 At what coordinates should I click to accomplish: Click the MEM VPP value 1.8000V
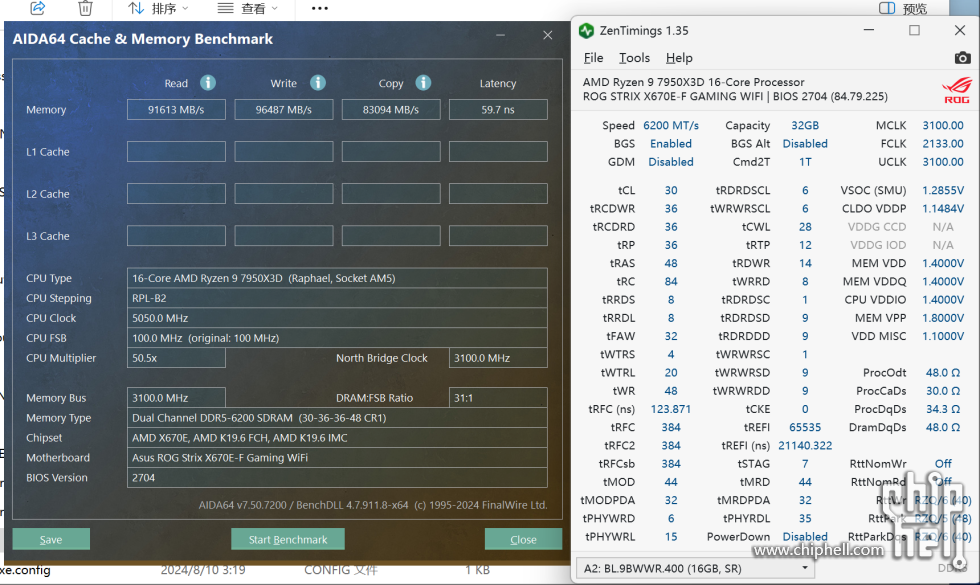pyautogui.click(x=943, y=318)
